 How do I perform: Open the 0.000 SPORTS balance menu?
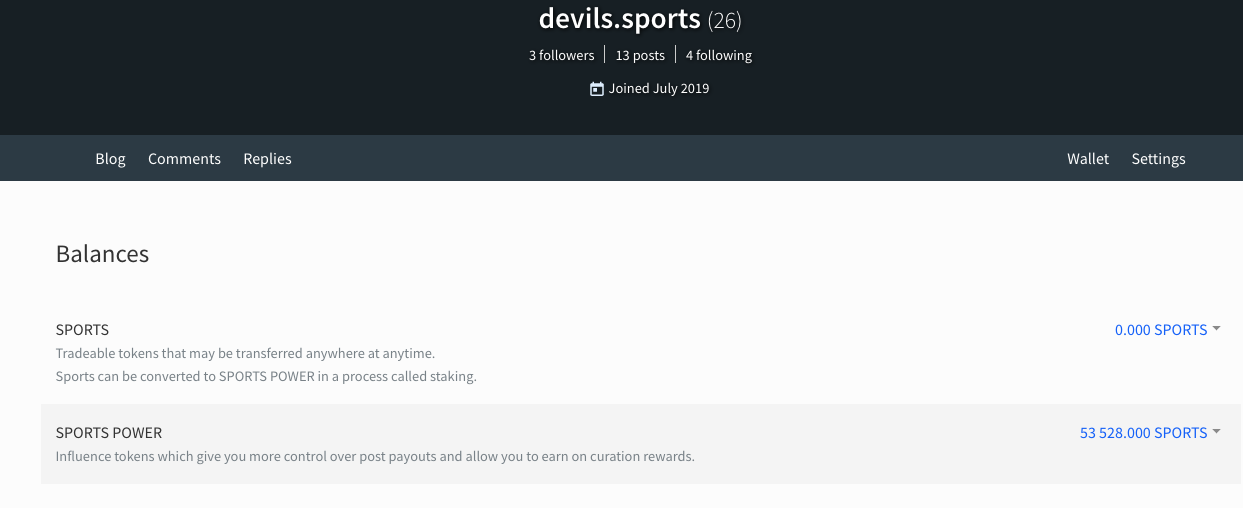1160,330
